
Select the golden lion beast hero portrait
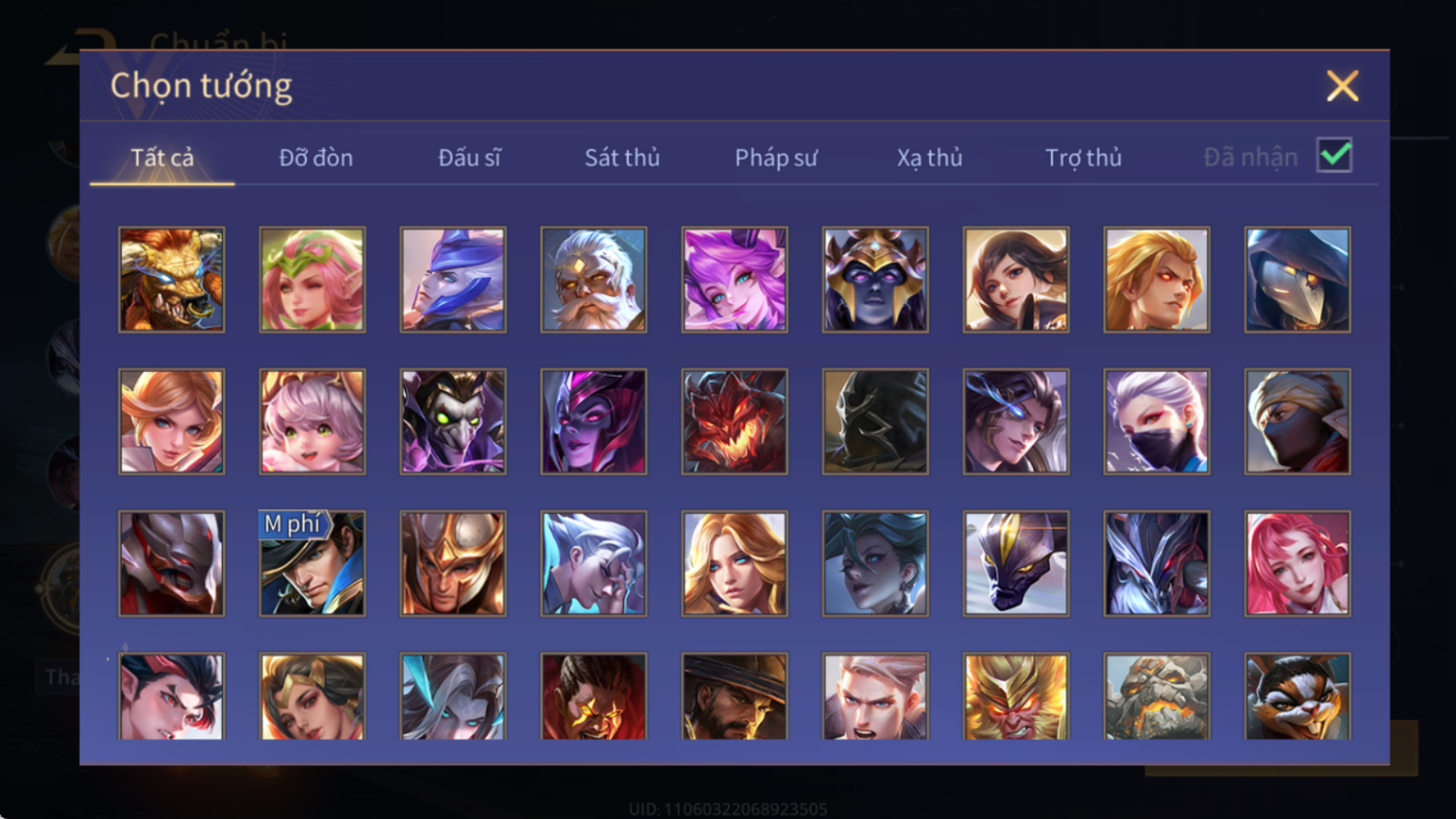(x=171, y=280)
